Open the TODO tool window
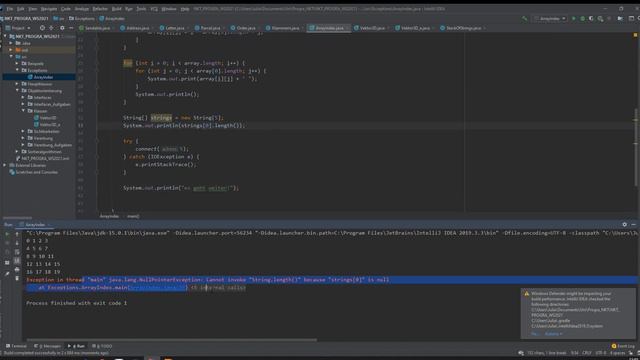 click(x=102, y=346)
